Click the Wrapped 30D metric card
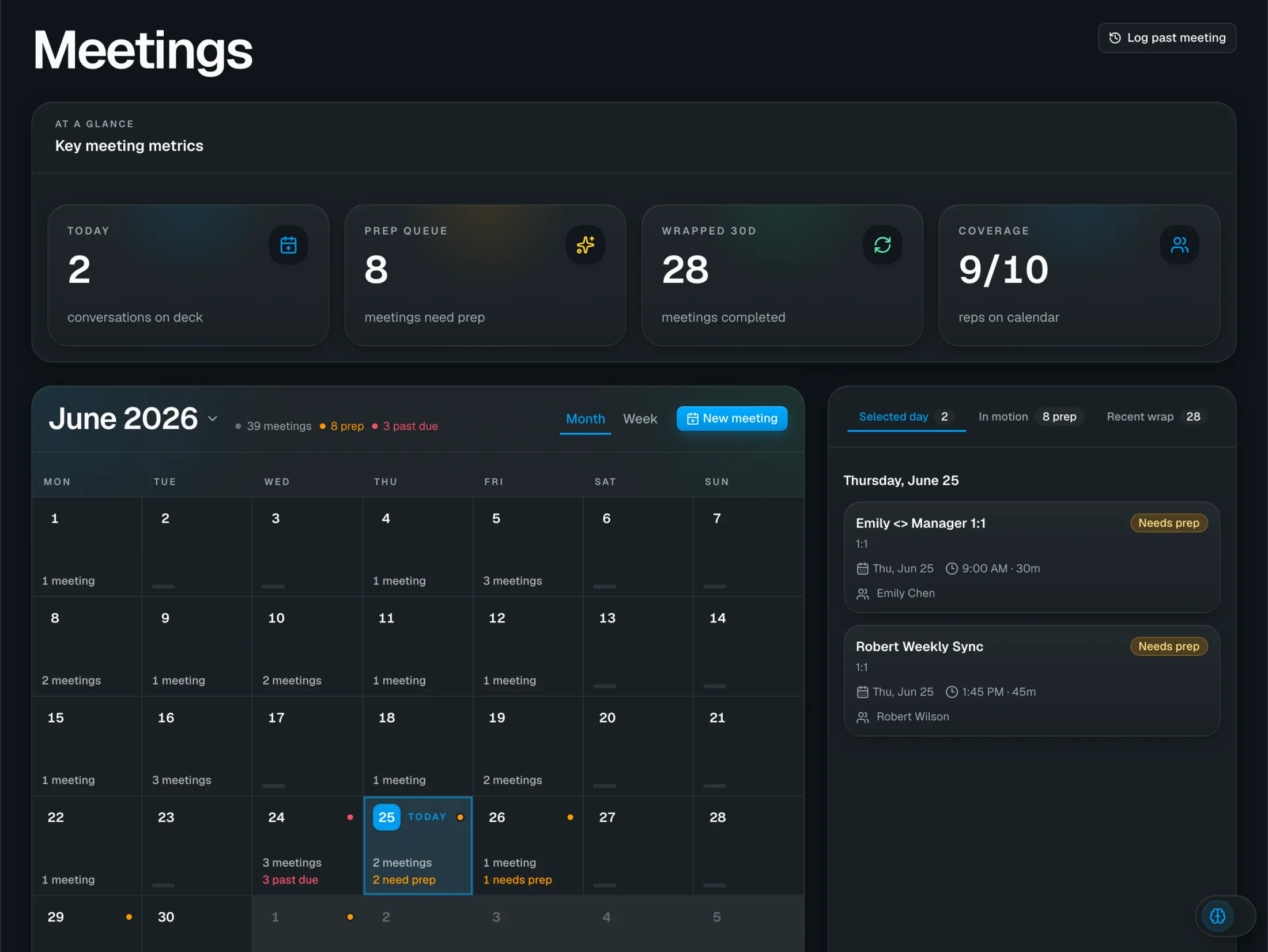 click(782, 275)
